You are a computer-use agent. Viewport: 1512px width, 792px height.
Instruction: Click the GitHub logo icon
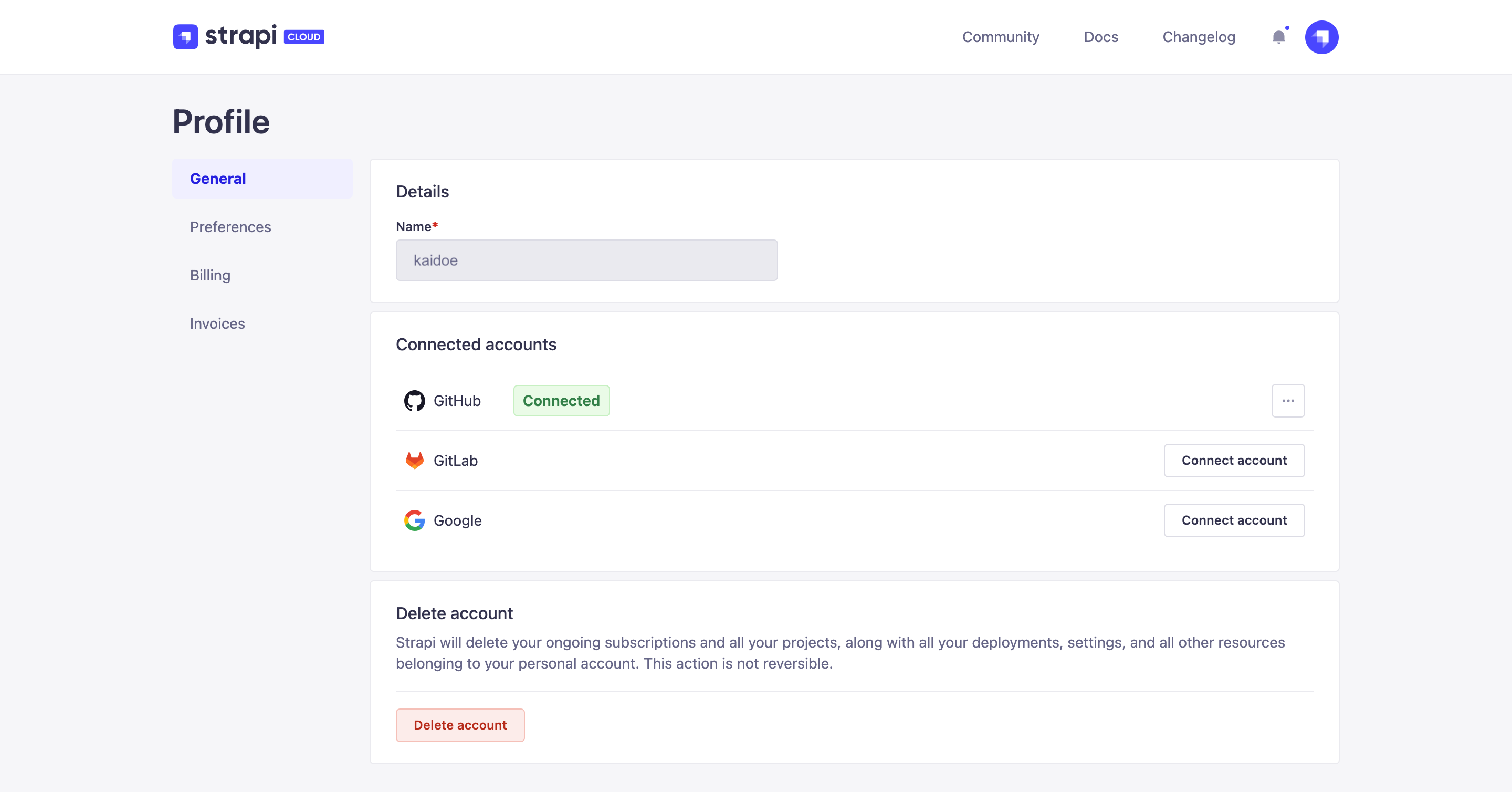[414, 400]
